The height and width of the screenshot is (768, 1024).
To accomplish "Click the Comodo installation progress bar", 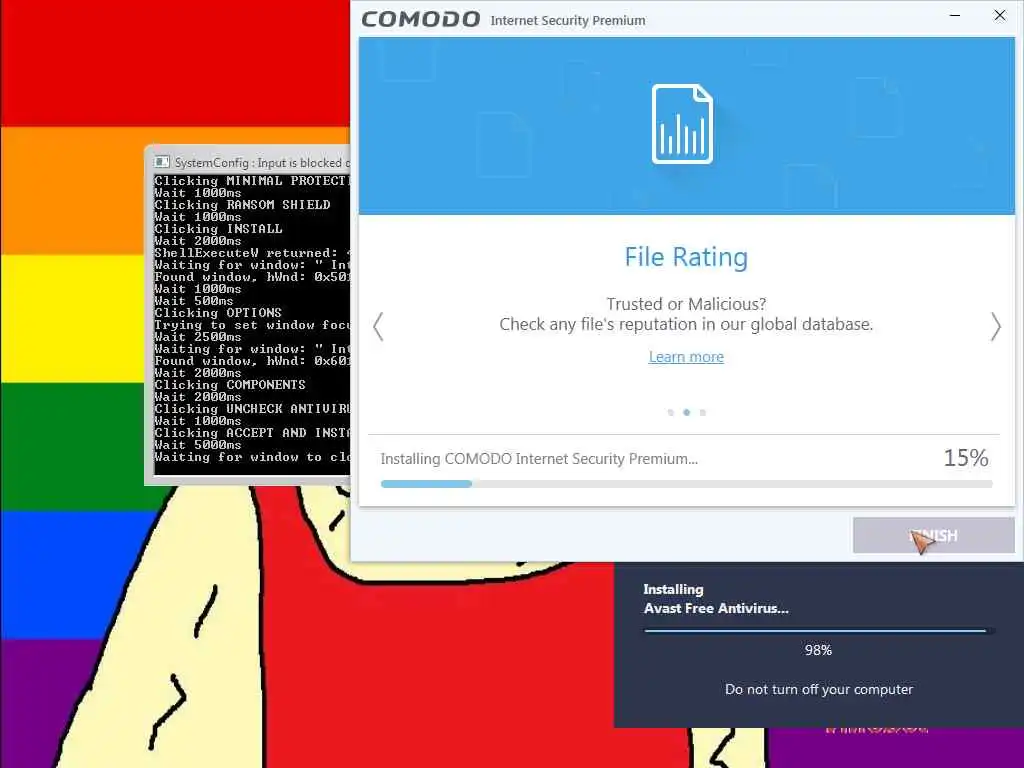I will [x=686, y=484].
